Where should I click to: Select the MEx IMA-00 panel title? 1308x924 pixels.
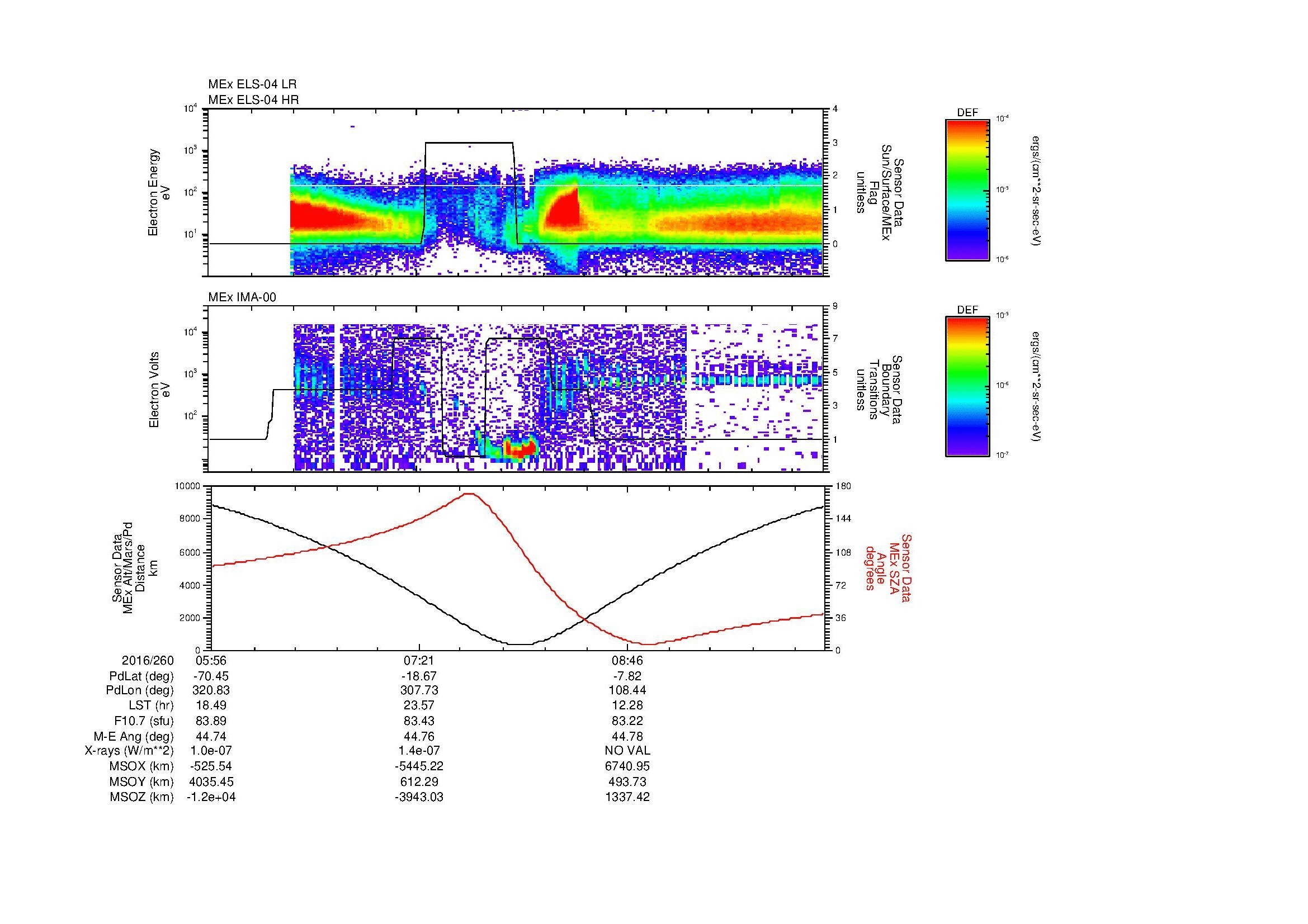point(242,297)
